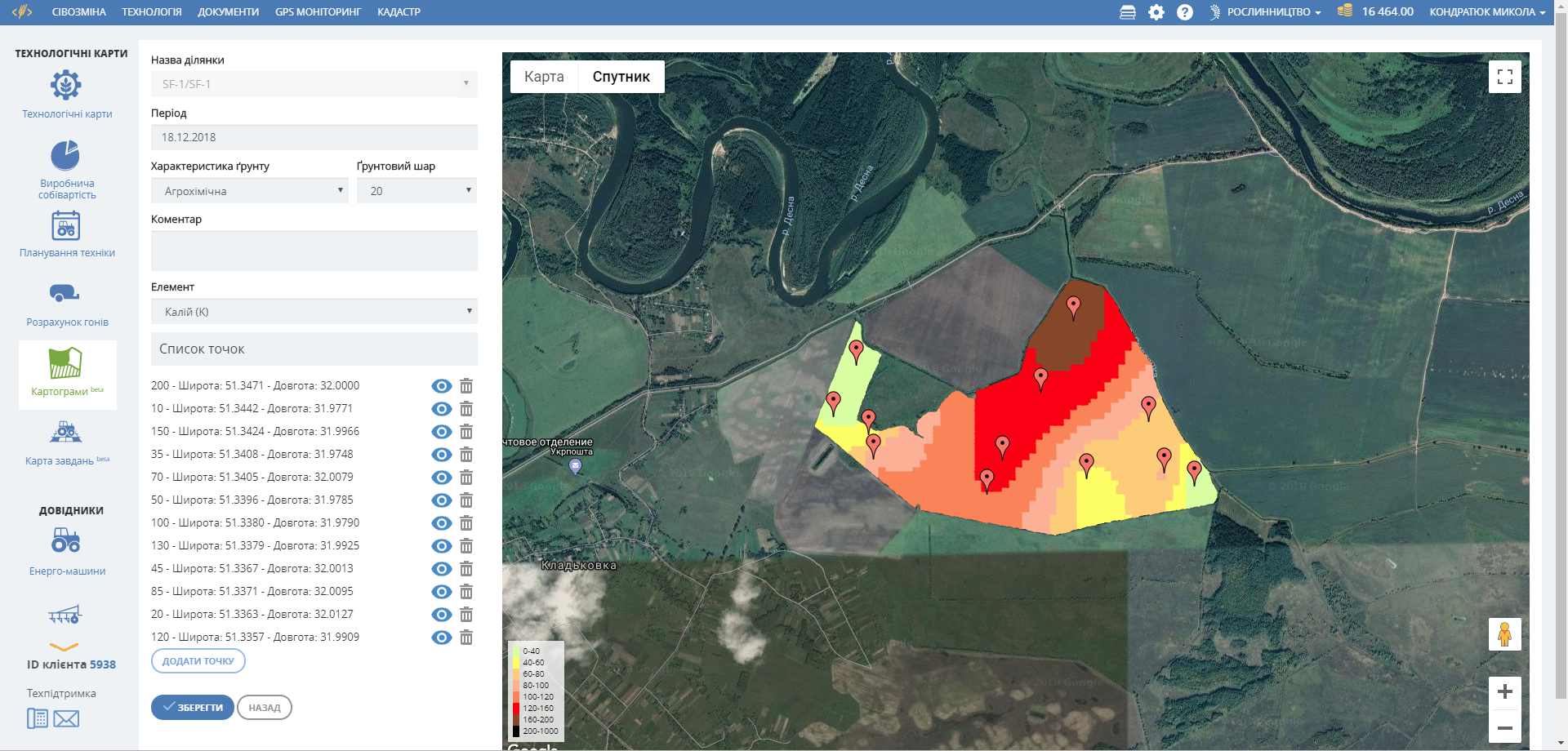
Task: Open GPS МОНІТОРИНГ menu
Action: point(318,12)
